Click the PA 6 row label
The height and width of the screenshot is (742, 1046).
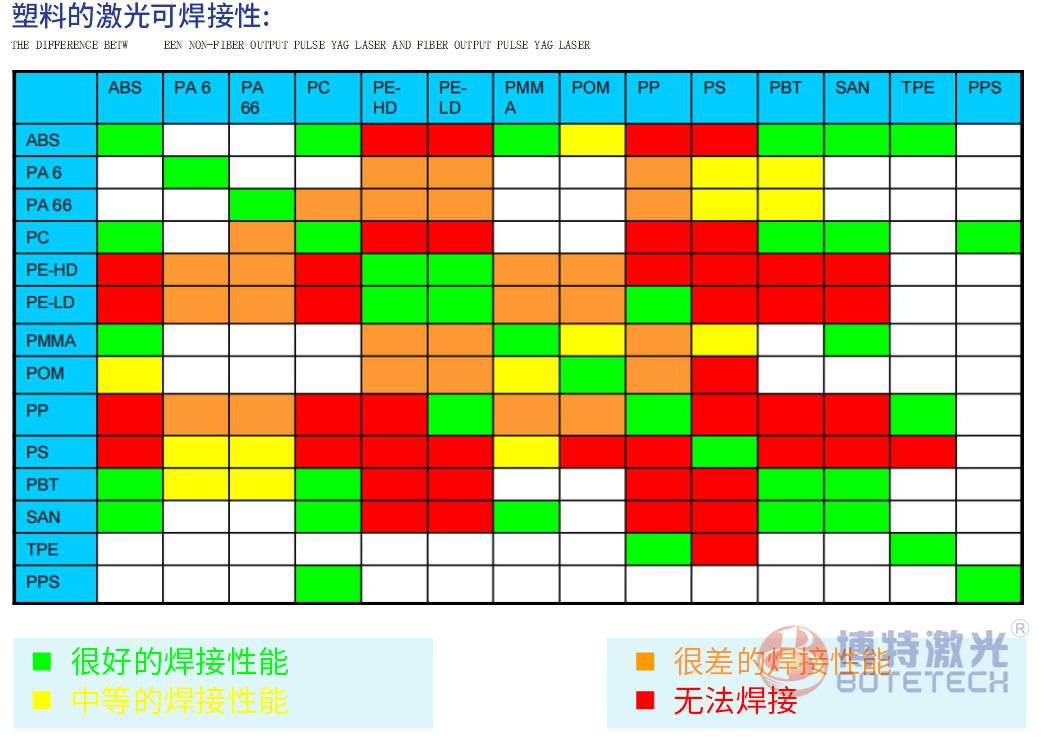point(56,173)
